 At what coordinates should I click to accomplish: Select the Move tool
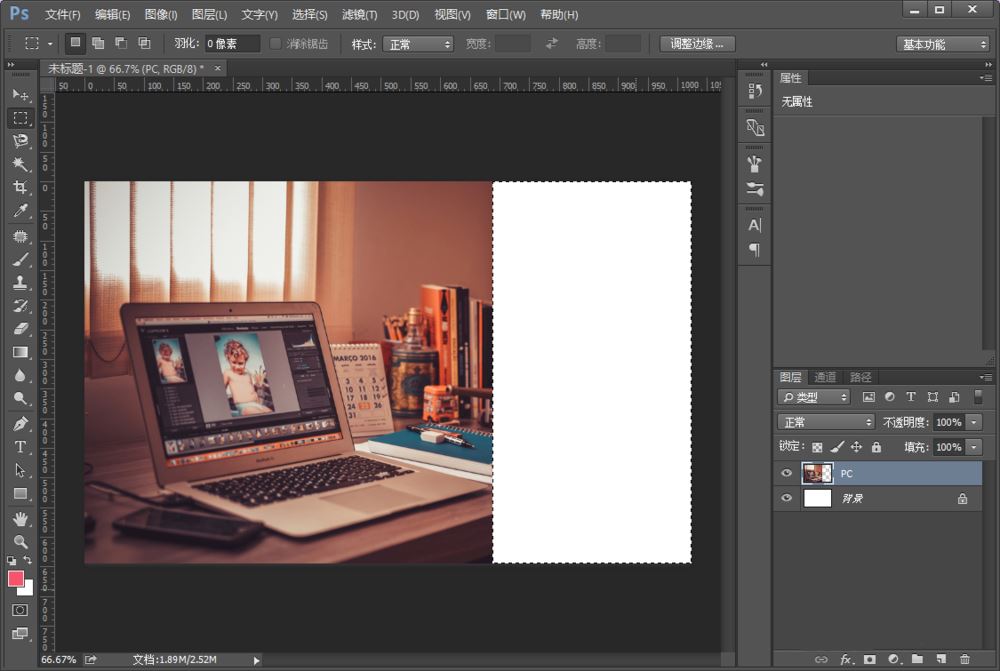tap(20, 94)
